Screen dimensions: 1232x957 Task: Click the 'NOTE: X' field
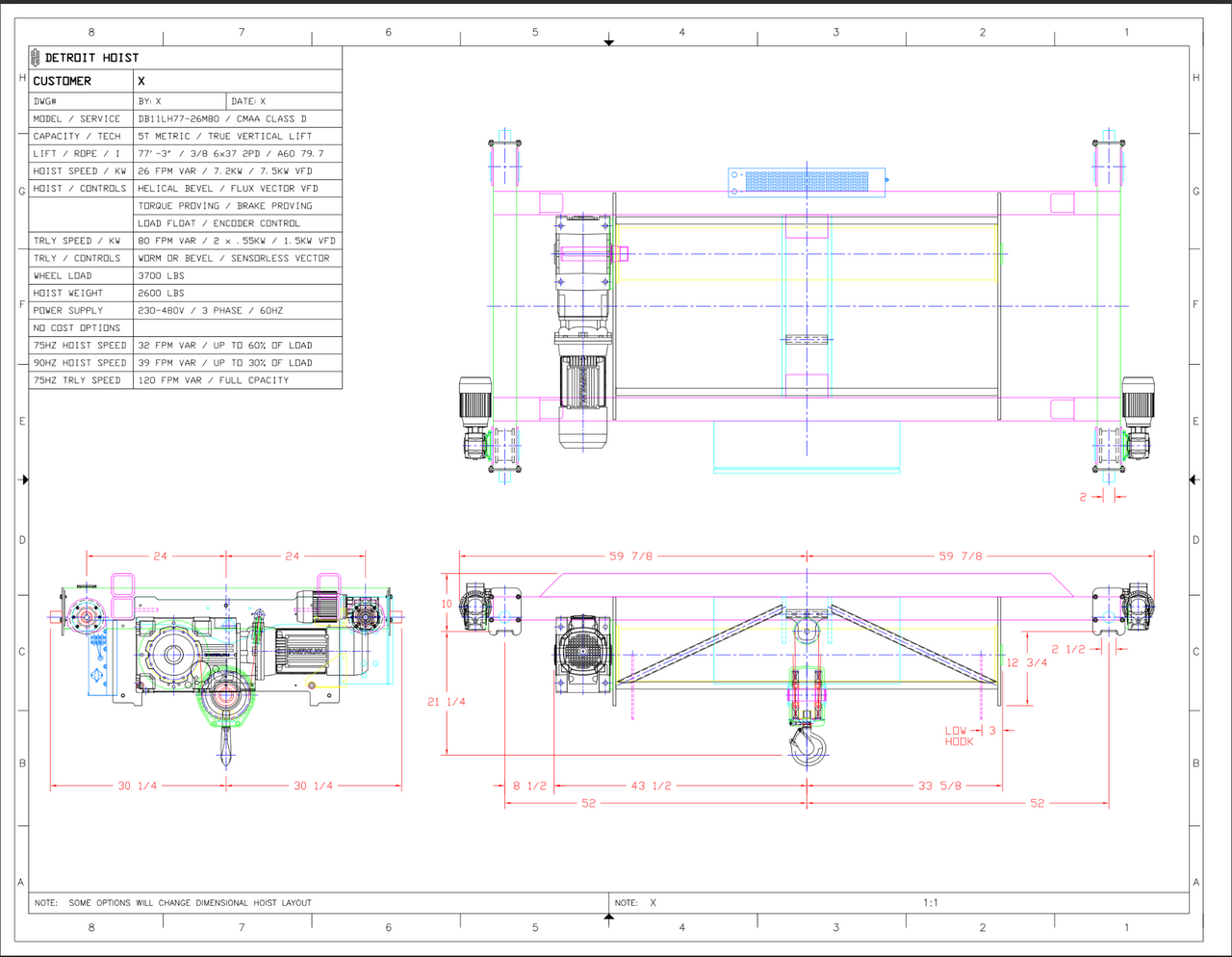[x=635, y=903]
